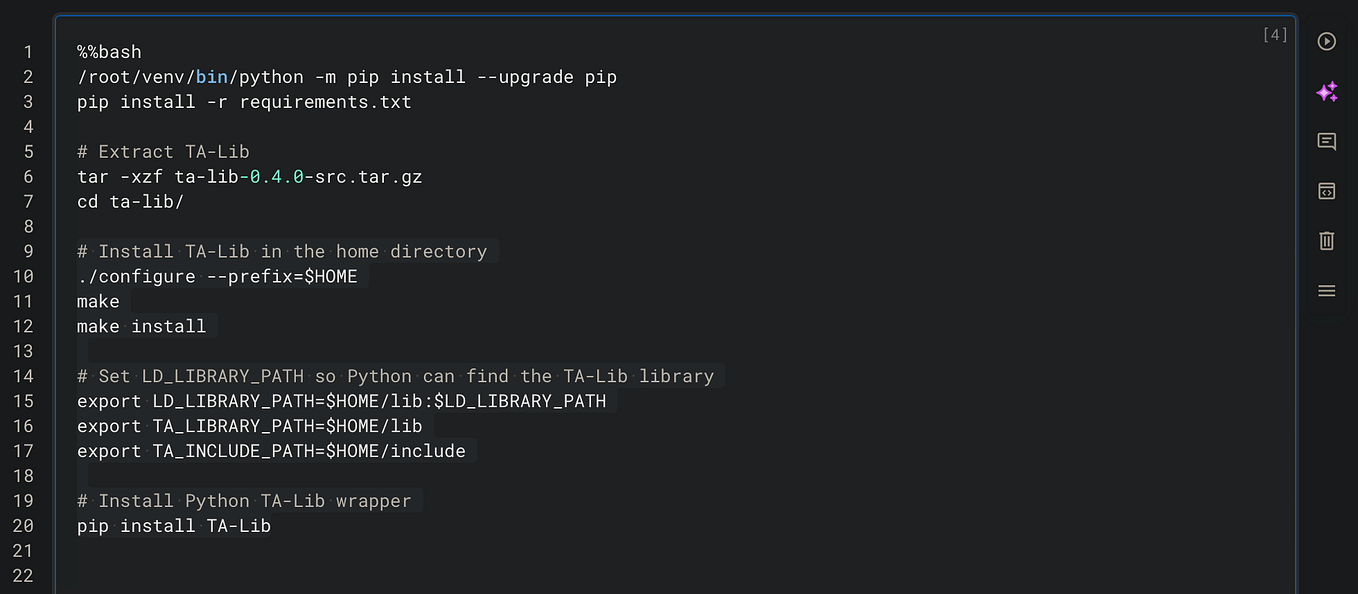
Task: Click the ./configure --prefix=$HOME line
Action: 216,276
